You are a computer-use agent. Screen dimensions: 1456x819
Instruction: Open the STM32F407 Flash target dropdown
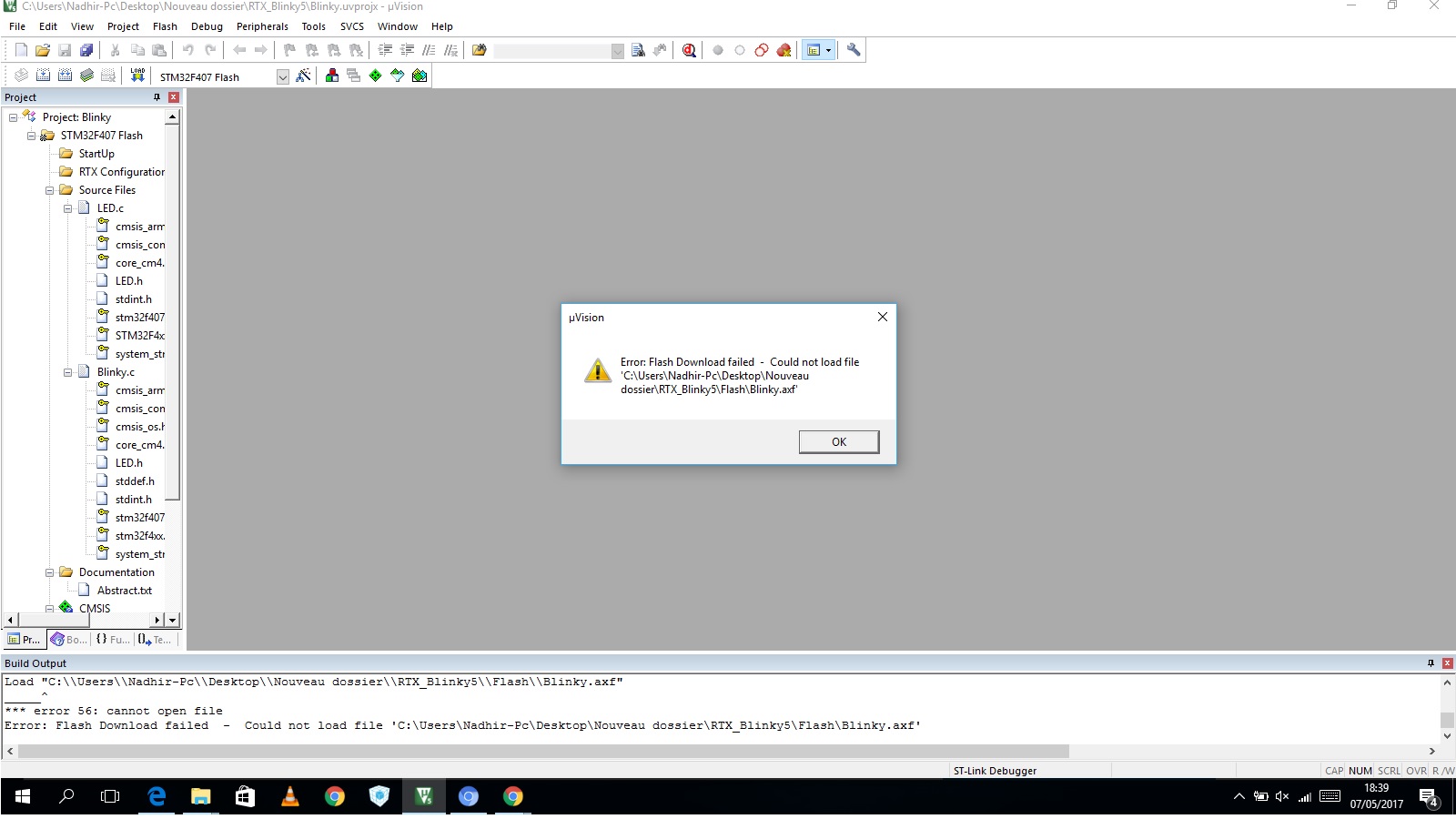[x=282, y=77]
